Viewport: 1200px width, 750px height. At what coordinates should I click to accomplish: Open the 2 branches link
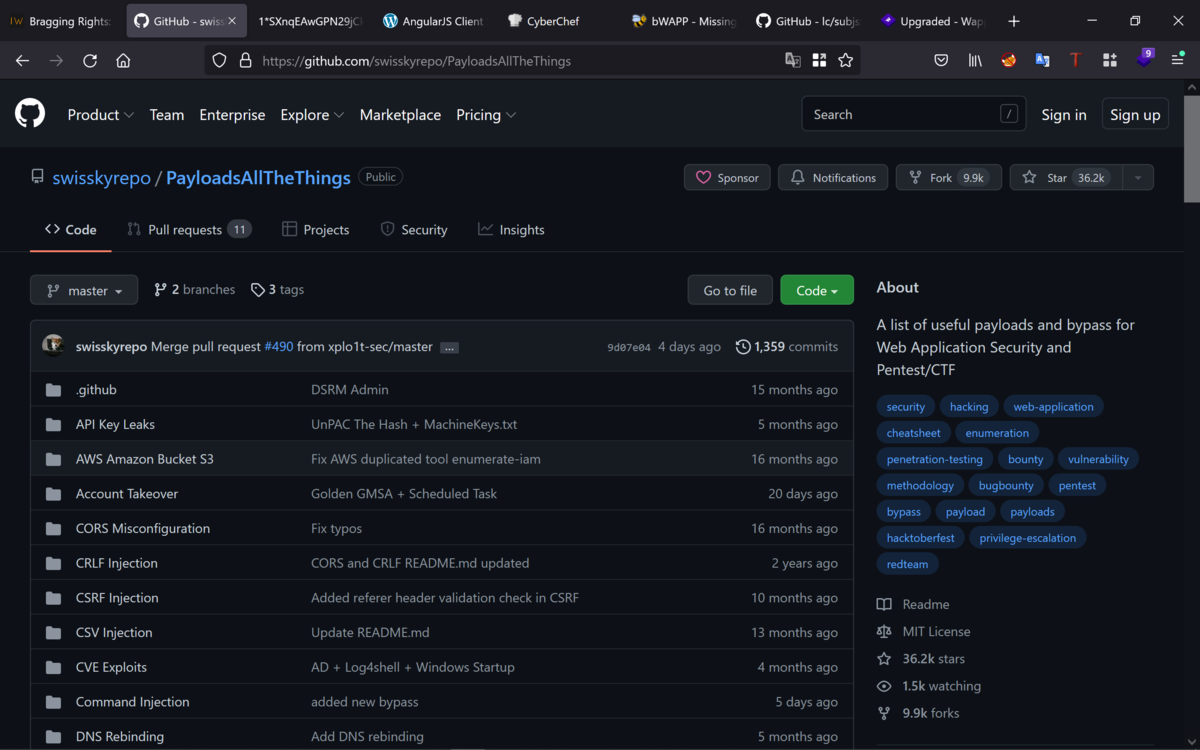pos(194,290)
